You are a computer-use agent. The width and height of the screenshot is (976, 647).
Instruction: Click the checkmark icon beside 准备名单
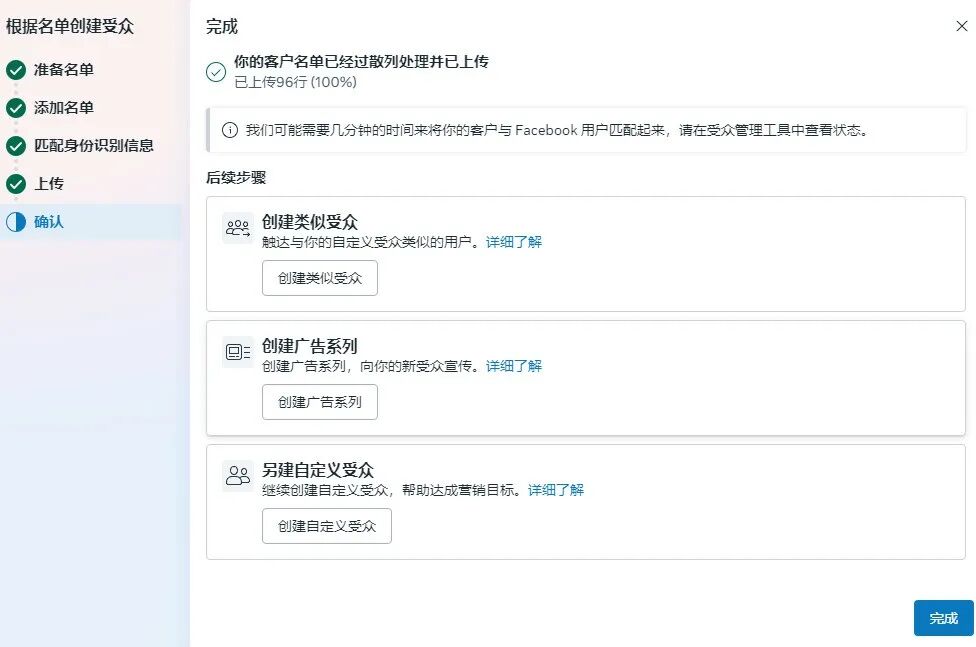[x=15, y=70]
